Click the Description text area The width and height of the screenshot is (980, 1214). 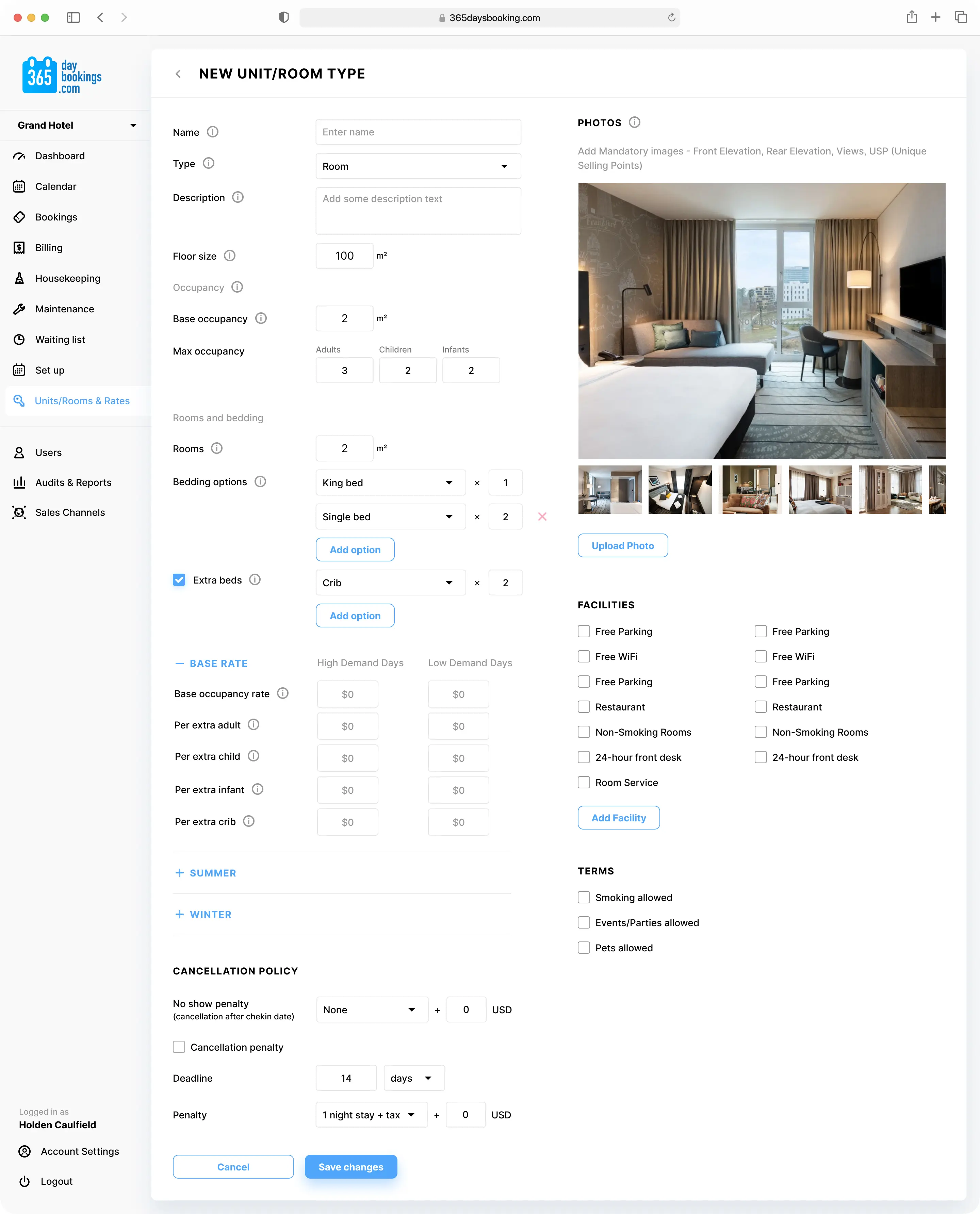click(x=418, y=211)
